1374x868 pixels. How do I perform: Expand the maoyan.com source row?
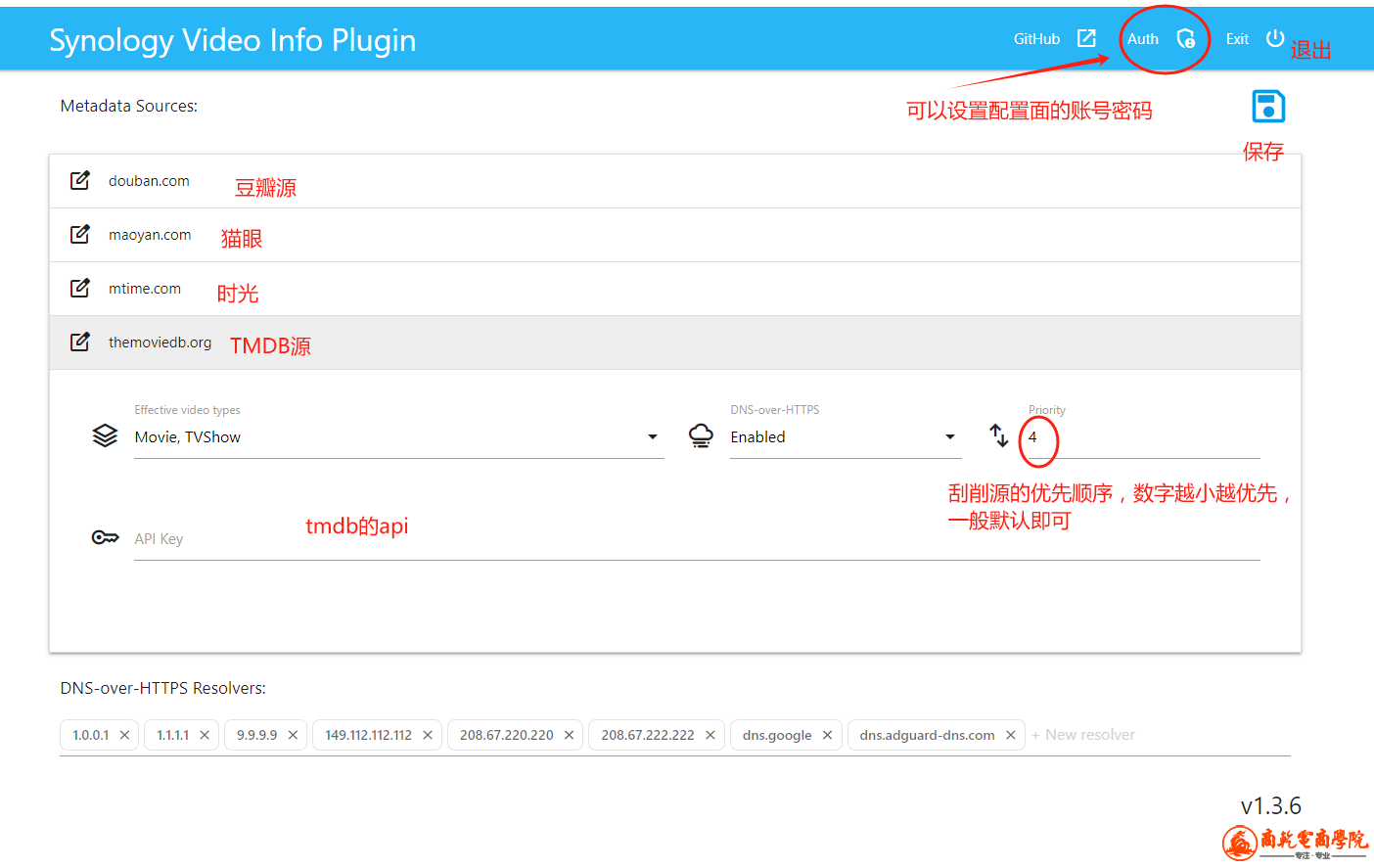pos(675,235)
